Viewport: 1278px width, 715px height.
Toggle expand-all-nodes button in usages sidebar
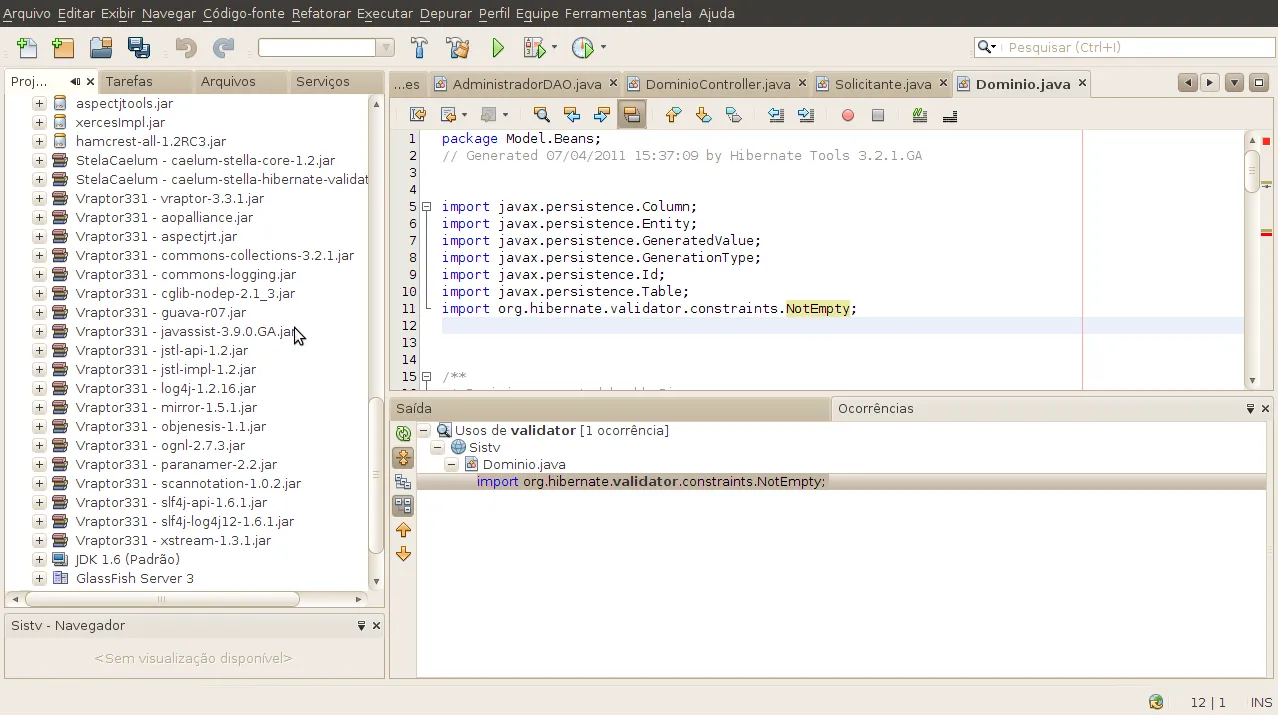[x=403, y=458]
